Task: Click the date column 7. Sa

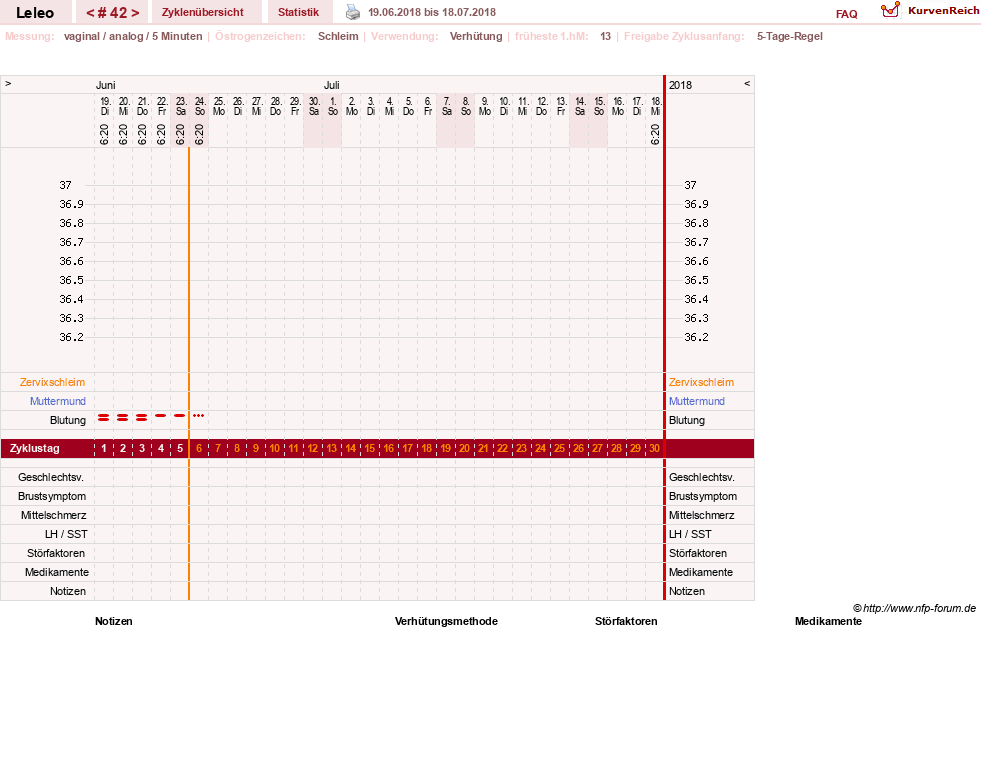Action: pyautogui.click(x=447, y=106)
